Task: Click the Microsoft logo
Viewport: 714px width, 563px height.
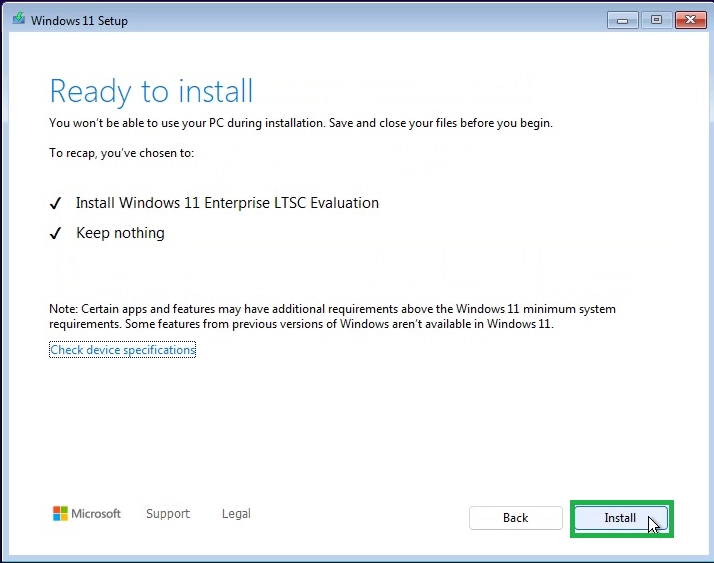Action: tap(87, 514)
